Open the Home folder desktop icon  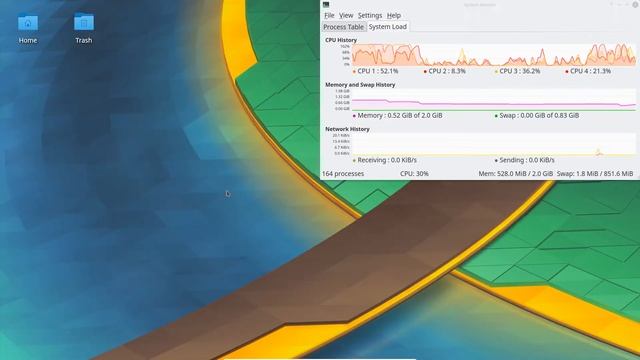point(28,29)
